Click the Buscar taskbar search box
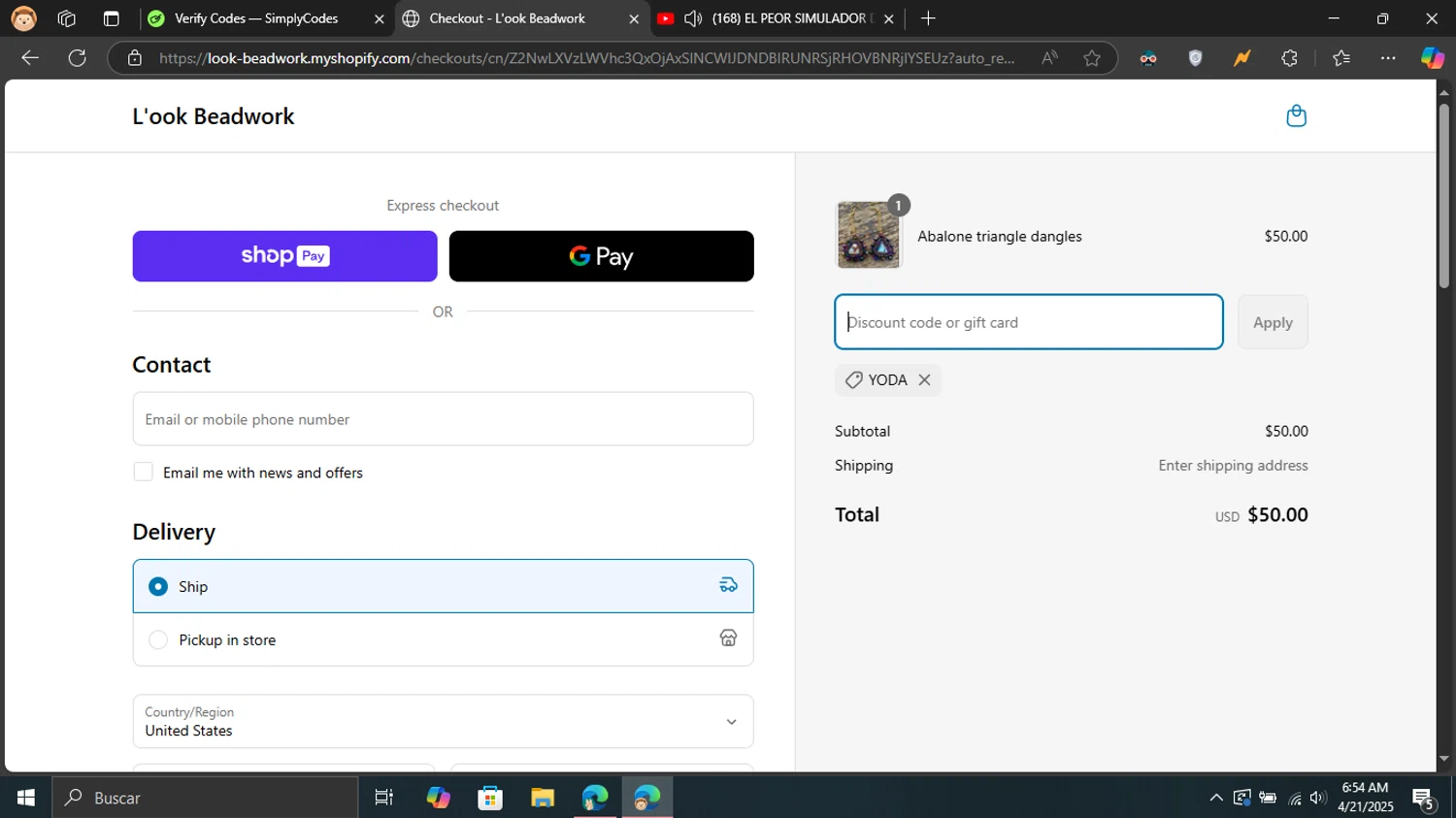Viewport: 1456px width, 818px height. point(205,798)
